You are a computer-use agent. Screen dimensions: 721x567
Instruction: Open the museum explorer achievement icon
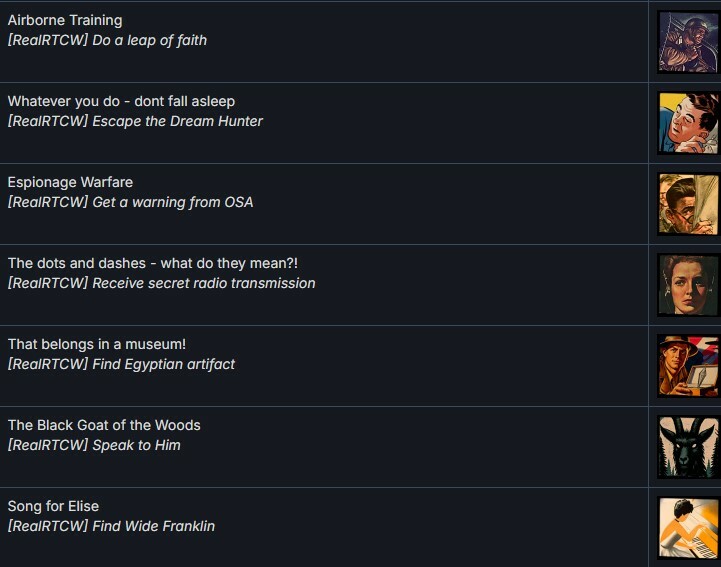click(689, 366)
